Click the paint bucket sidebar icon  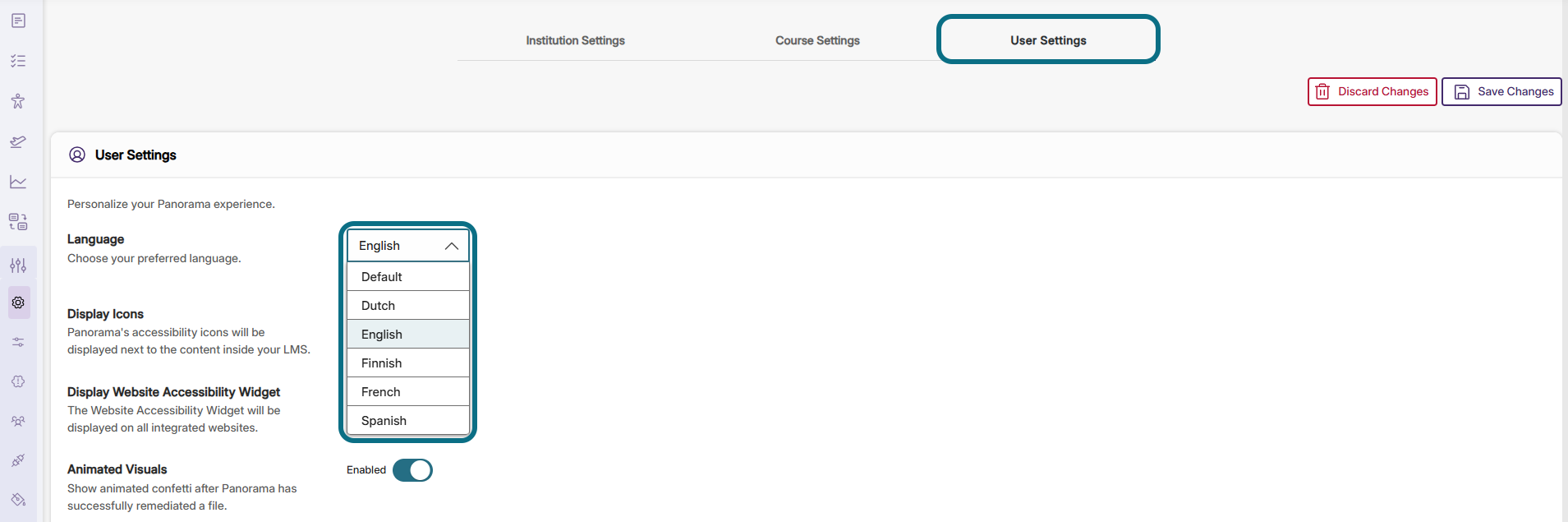click(x=18, y=500)
